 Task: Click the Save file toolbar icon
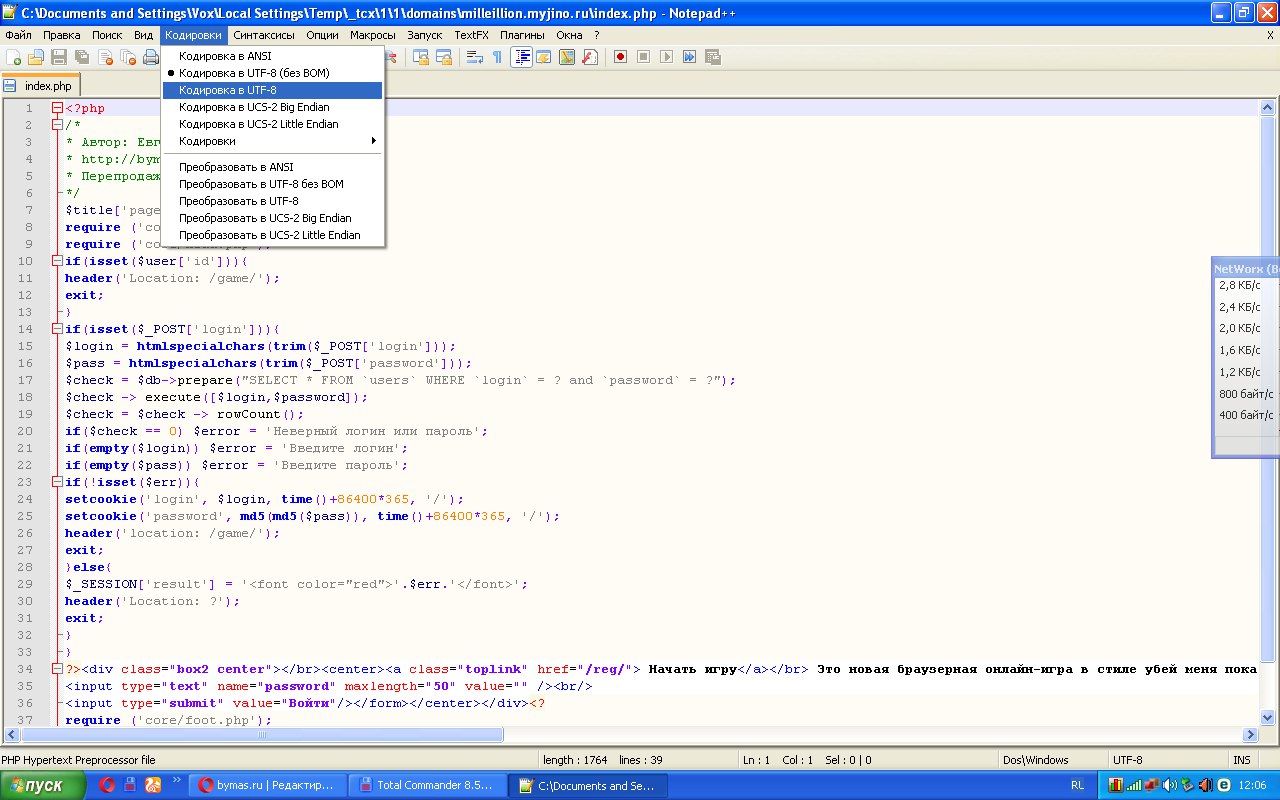58,57
